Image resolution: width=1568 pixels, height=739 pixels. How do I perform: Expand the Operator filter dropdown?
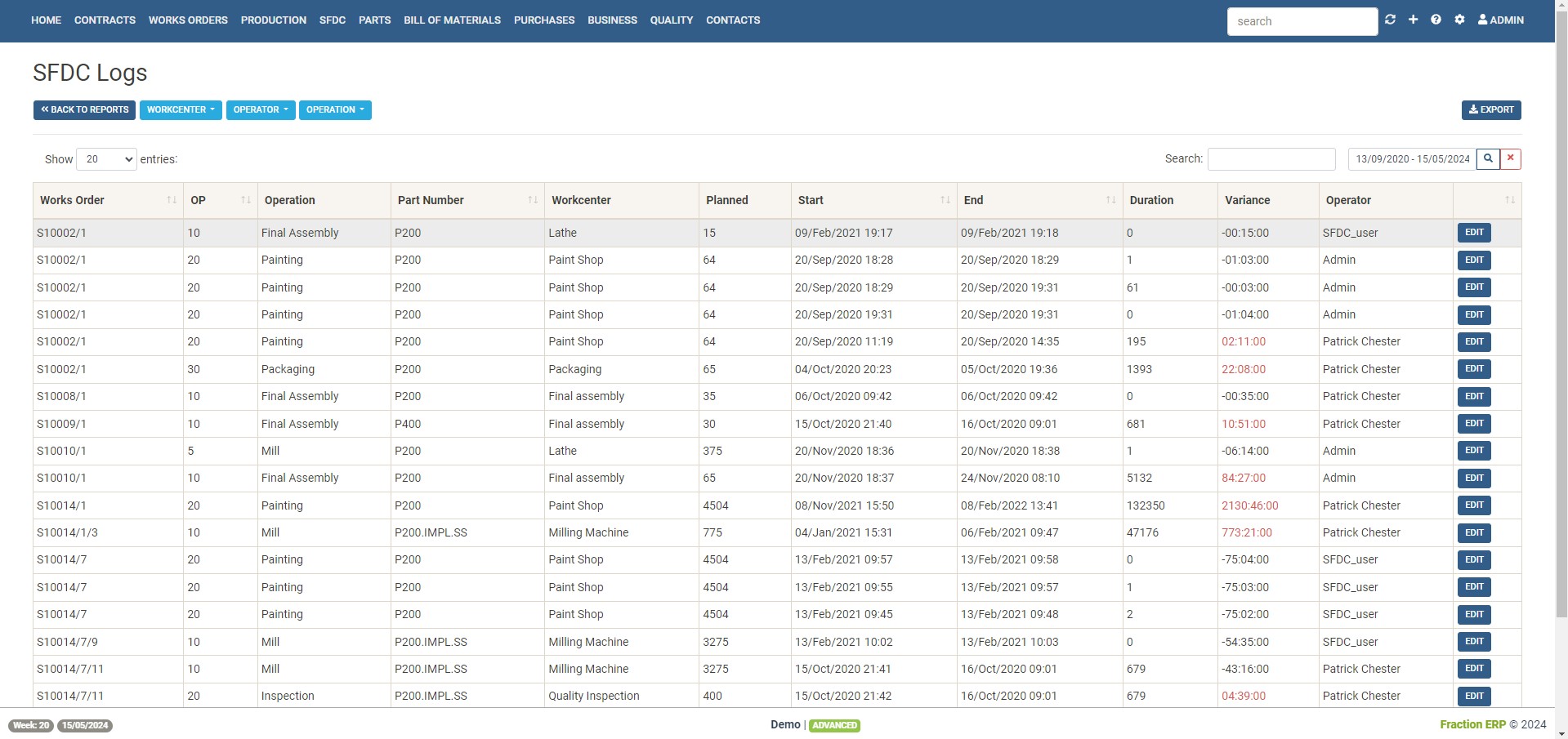pyautogui.click(x=261, y=109)
